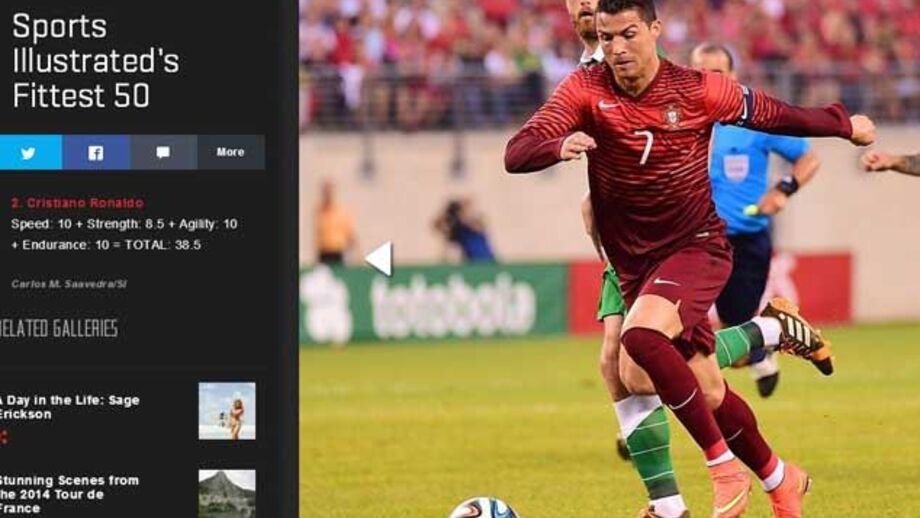Open comments with the speech bubble icon
Viewport: 920px width, 518px height.
tap(163, 153)
